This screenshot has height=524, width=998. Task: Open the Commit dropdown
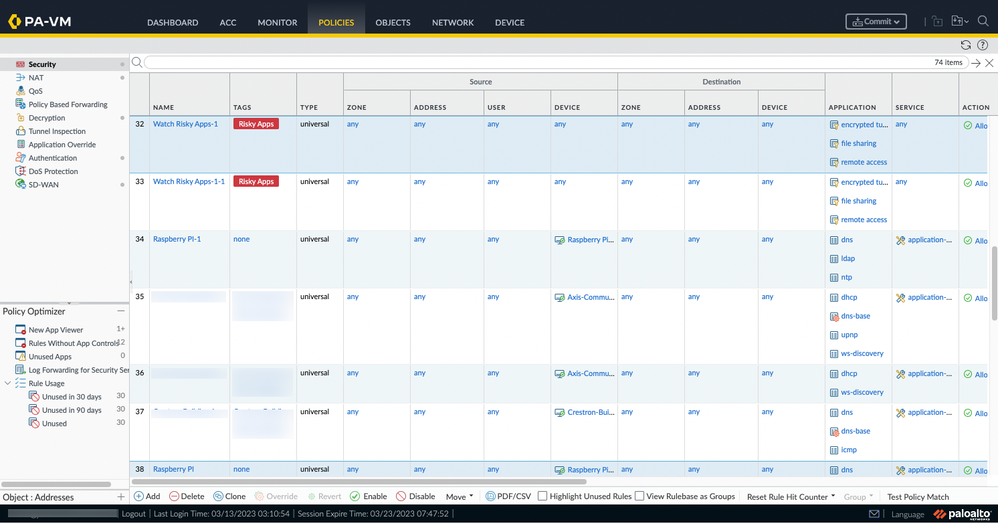875,22
